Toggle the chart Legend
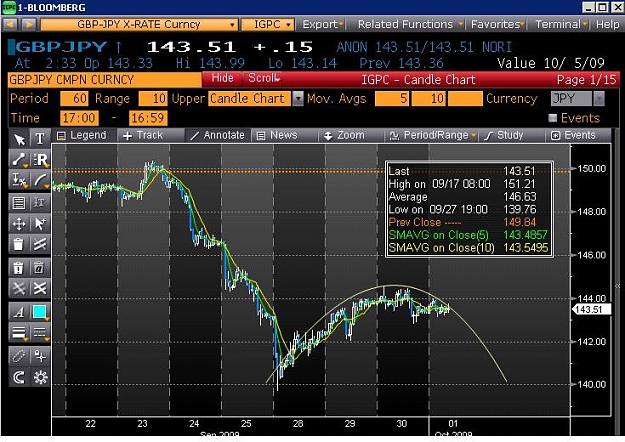 click(82, 136)
